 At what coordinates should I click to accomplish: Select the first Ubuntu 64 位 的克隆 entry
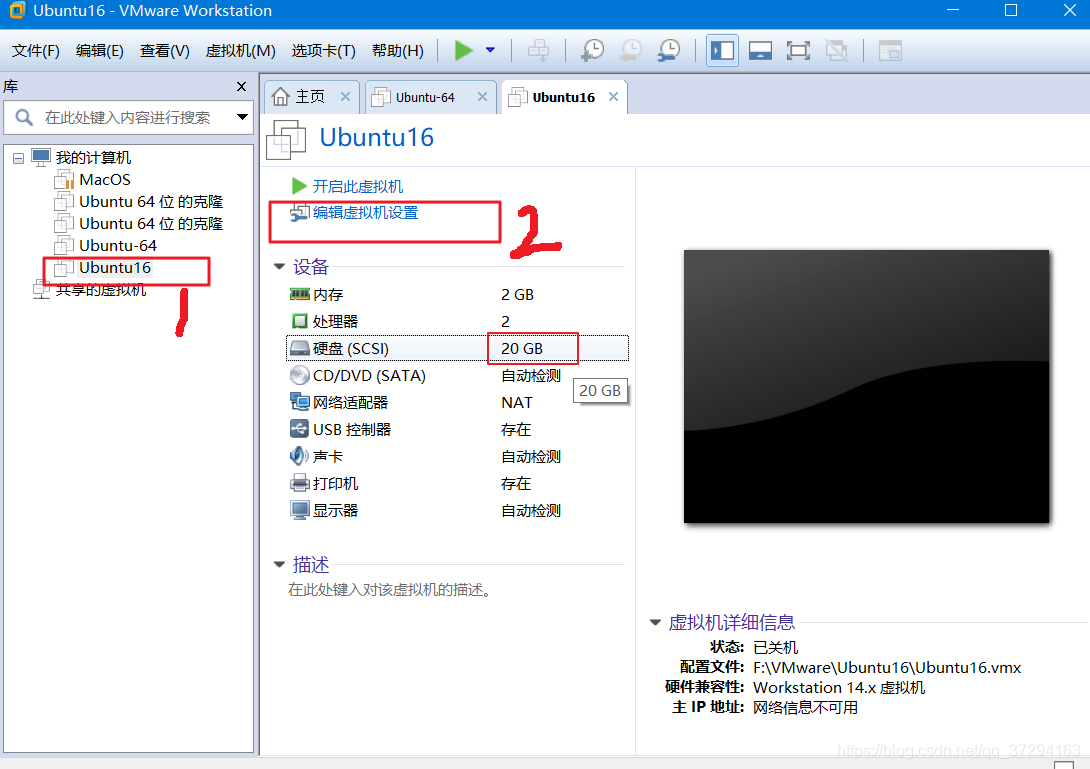click(x=151, y=202)
